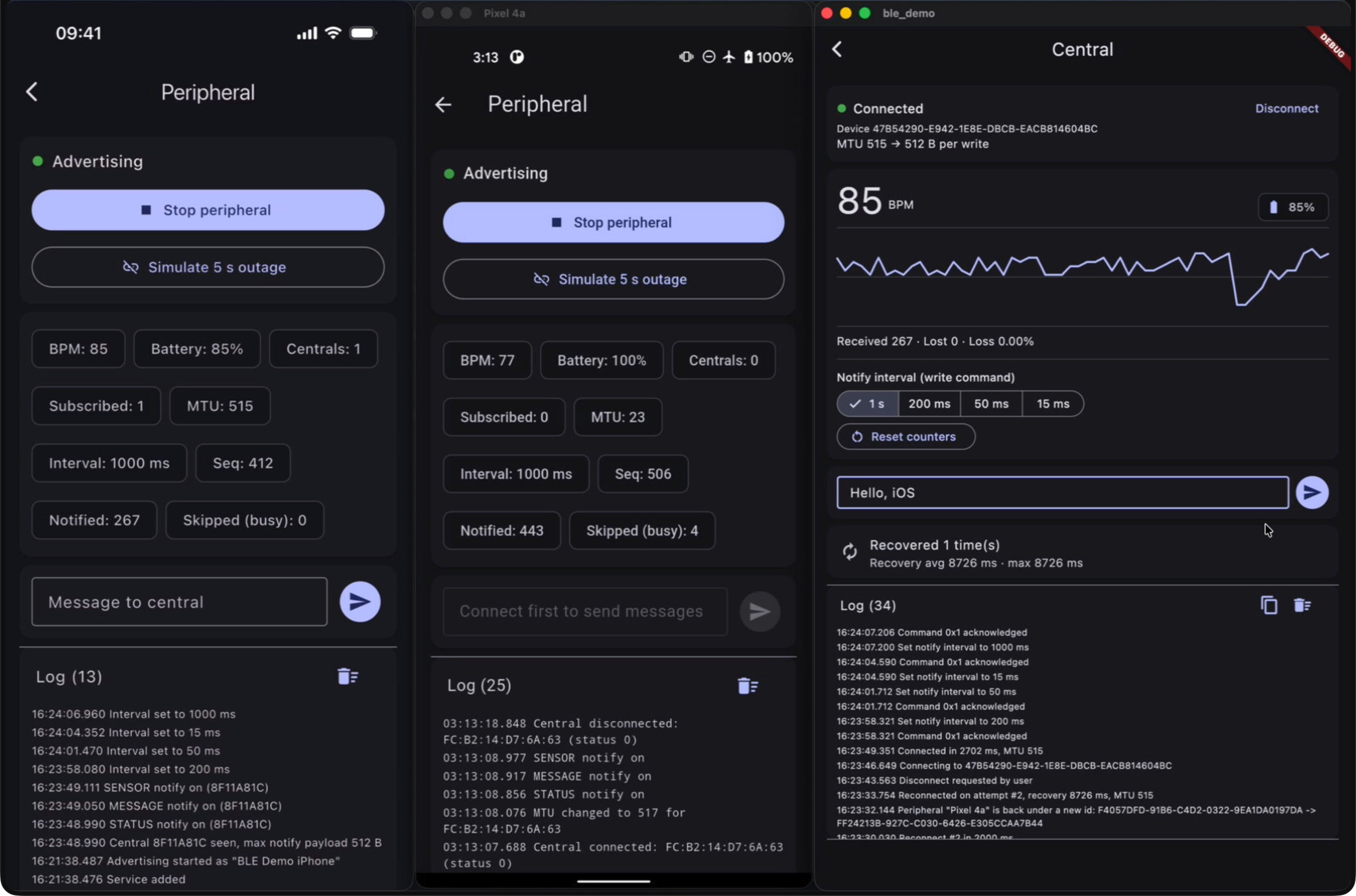Simulate 5 s outage on Pixel 4a
The width and height of the screenshot is (1356, 896).
click(x=613, y=279)
